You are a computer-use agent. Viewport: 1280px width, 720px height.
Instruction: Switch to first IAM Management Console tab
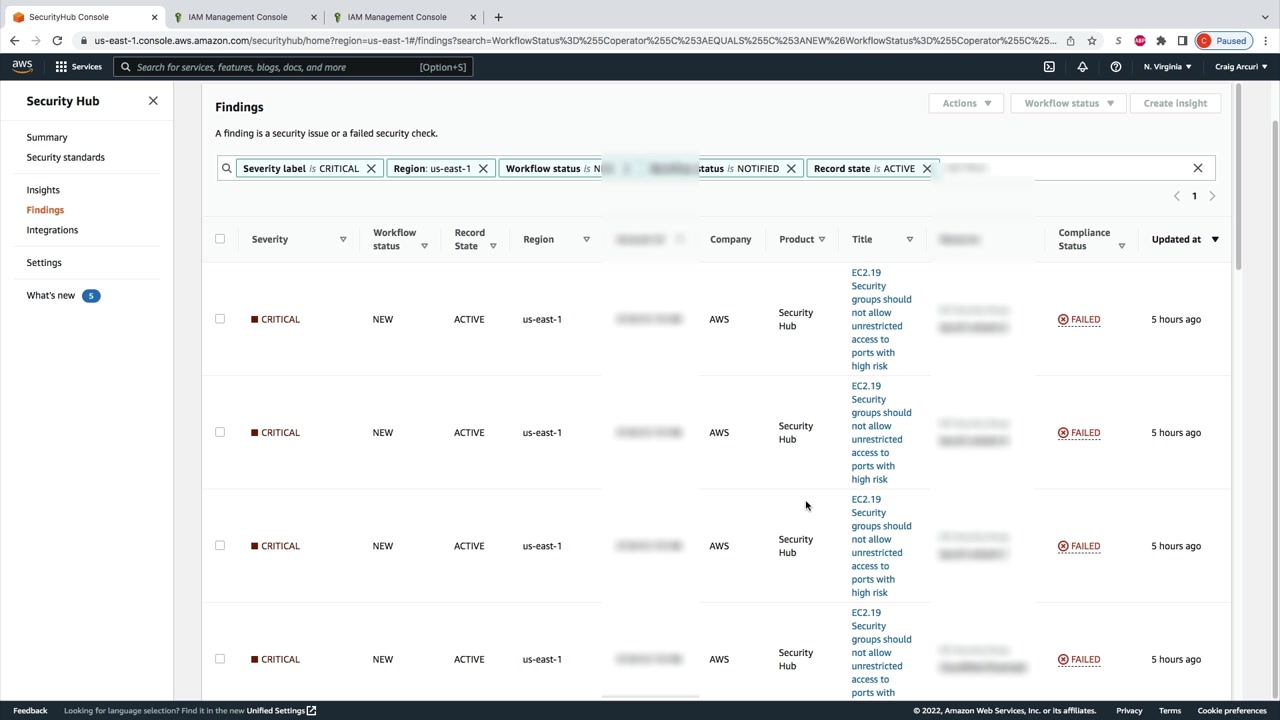coord(246,17)
